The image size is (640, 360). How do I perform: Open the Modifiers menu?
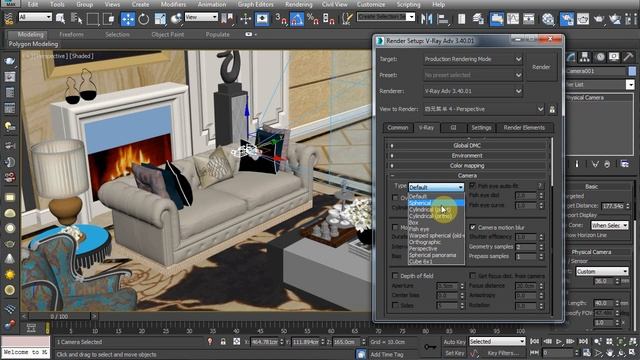(173, 4)
